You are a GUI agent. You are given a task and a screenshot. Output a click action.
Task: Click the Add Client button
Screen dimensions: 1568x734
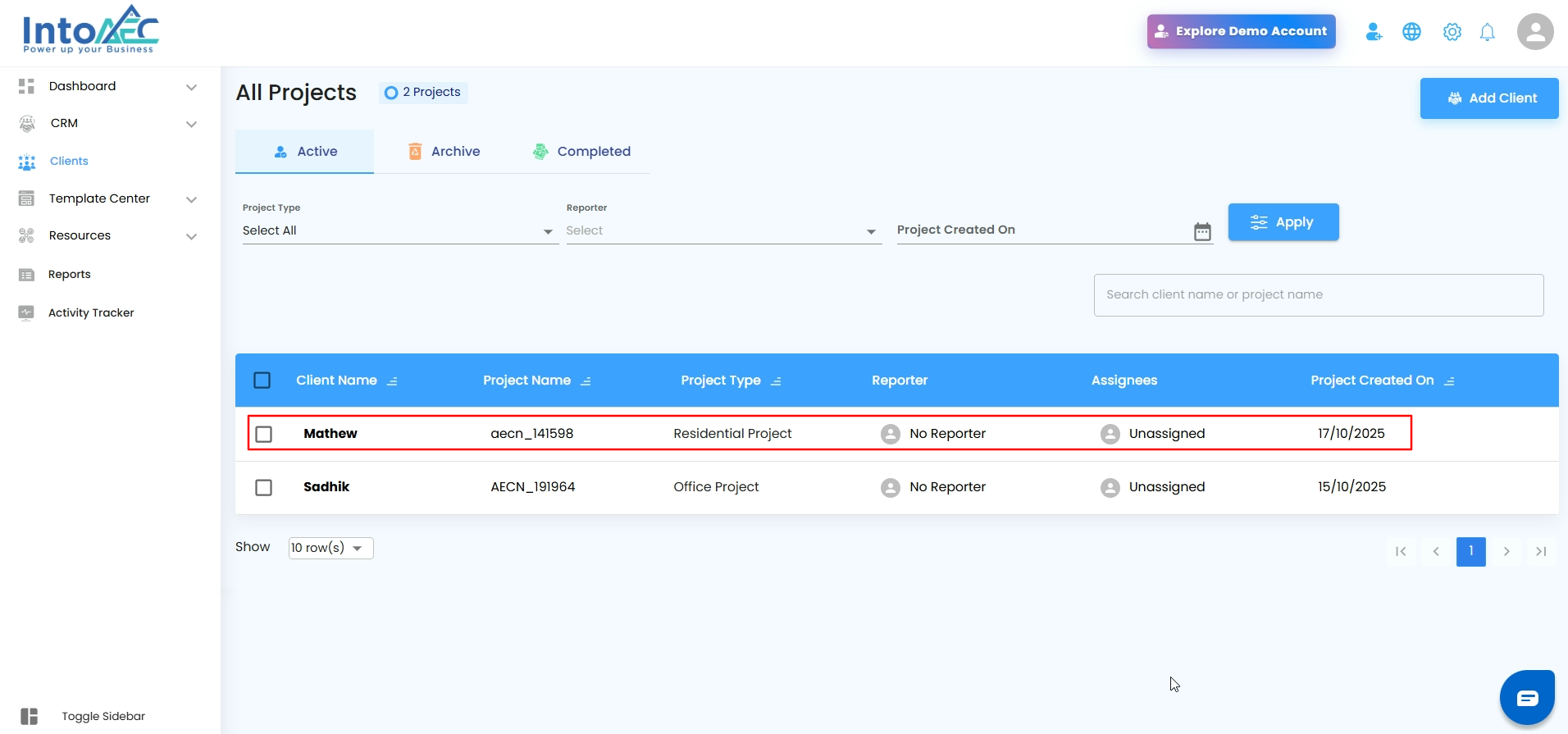coord(1488,98)
